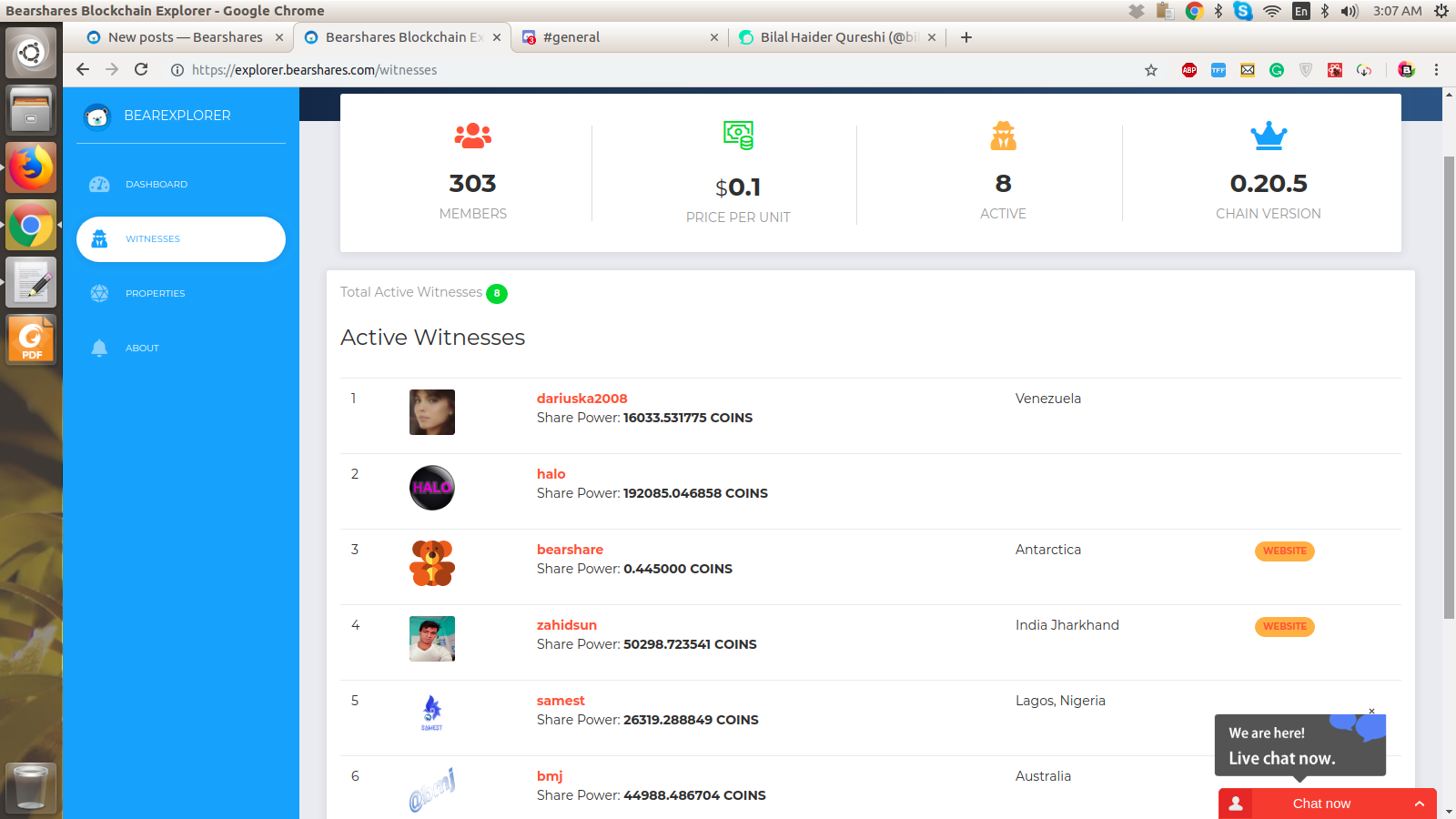Click the HALO avatar thumbnail
The height and width of the screenshot is (819, 1456).
(x=432, y=488)
